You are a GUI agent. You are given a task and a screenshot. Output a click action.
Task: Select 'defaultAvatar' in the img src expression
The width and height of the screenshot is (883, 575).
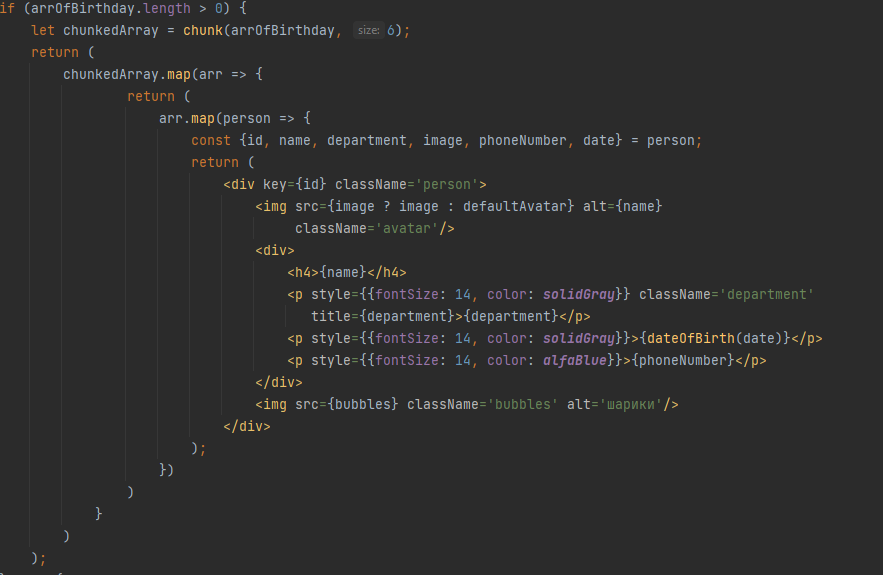(x=515, y=206)
